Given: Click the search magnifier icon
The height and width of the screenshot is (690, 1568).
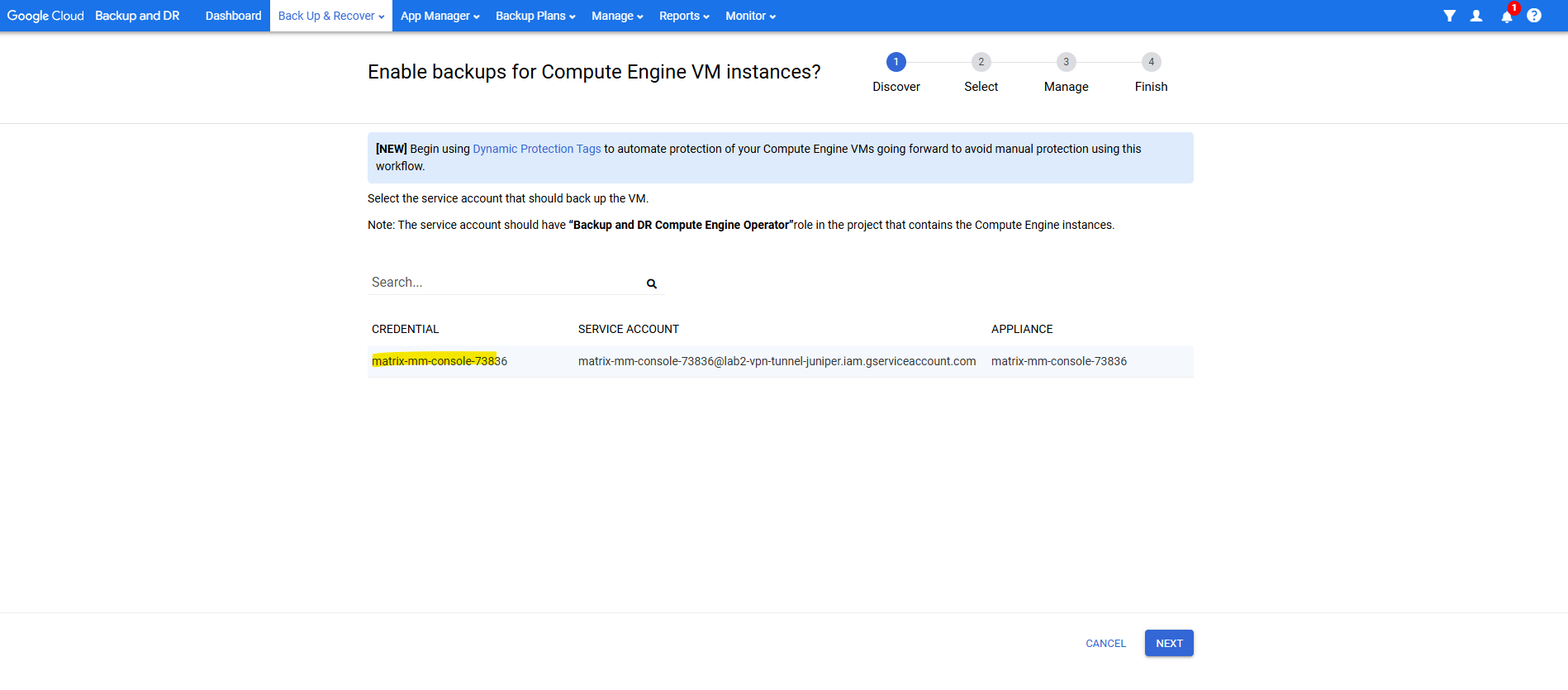Looking at the screenshot, I should point(651,283).
